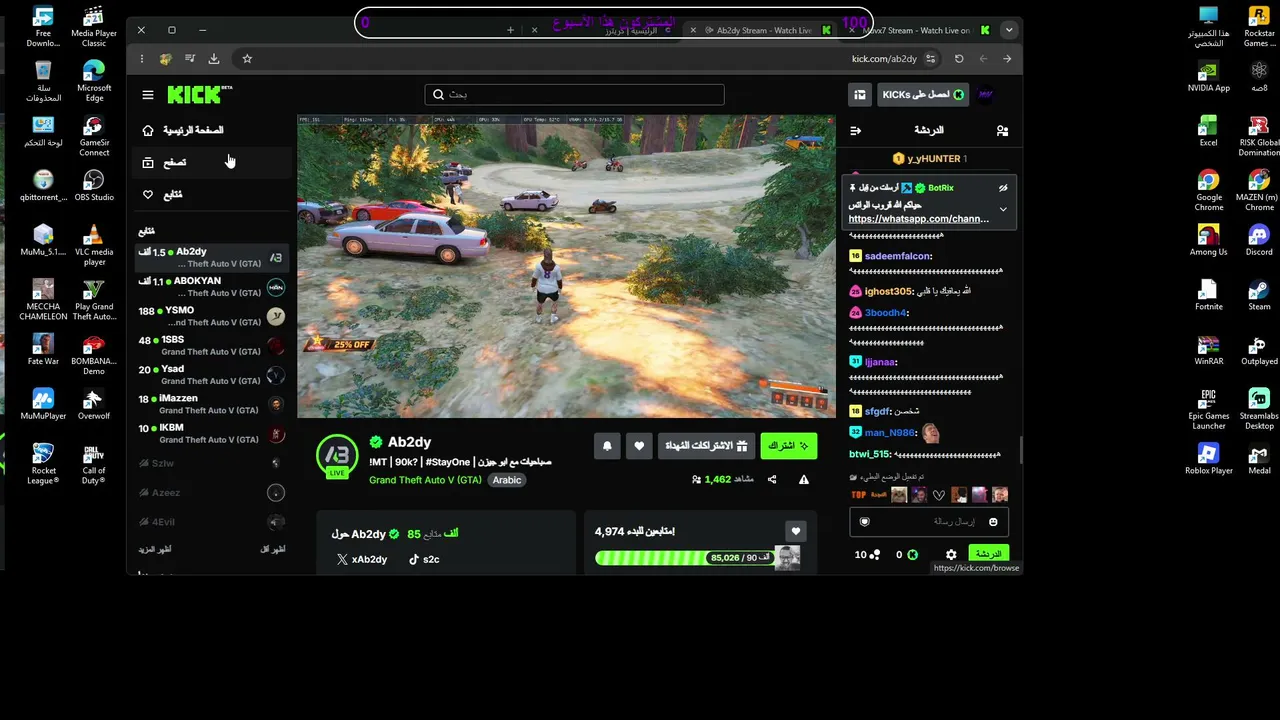Click the report warning triangle icon
This screenshot has height=720, width=1280.
804,480
